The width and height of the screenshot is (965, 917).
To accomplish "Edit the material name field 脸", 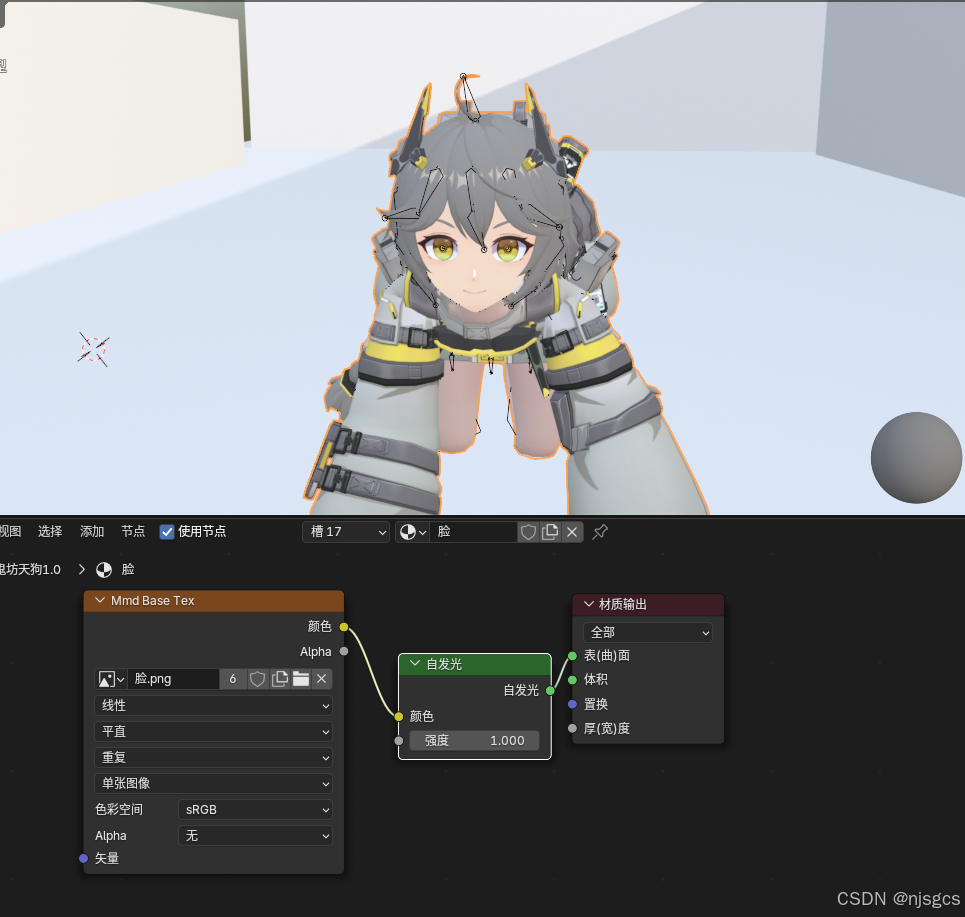I will [x=473, y=532].
